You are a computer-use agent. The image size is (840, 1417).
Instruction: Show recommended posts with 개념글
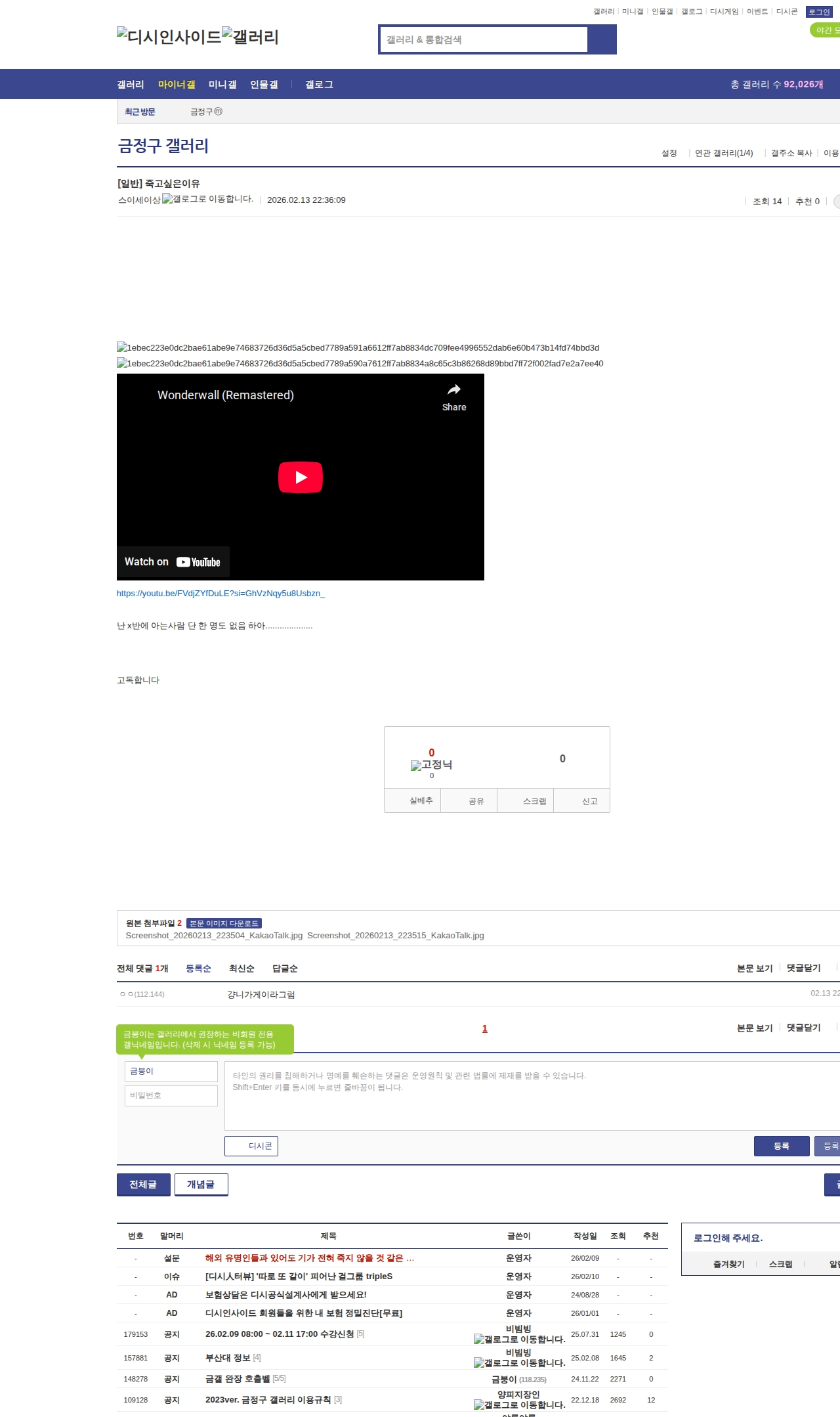coord(201,1185)
